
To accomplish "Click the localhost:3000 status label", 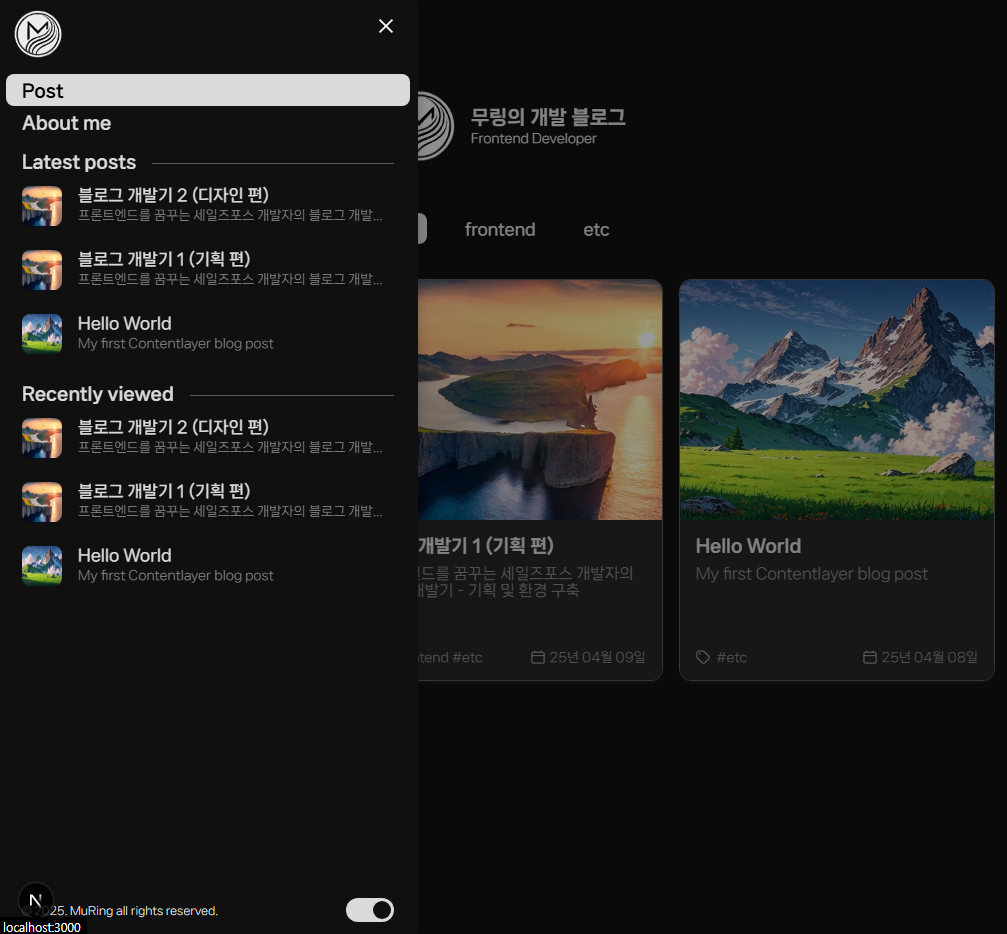I will tap(42, 927).
